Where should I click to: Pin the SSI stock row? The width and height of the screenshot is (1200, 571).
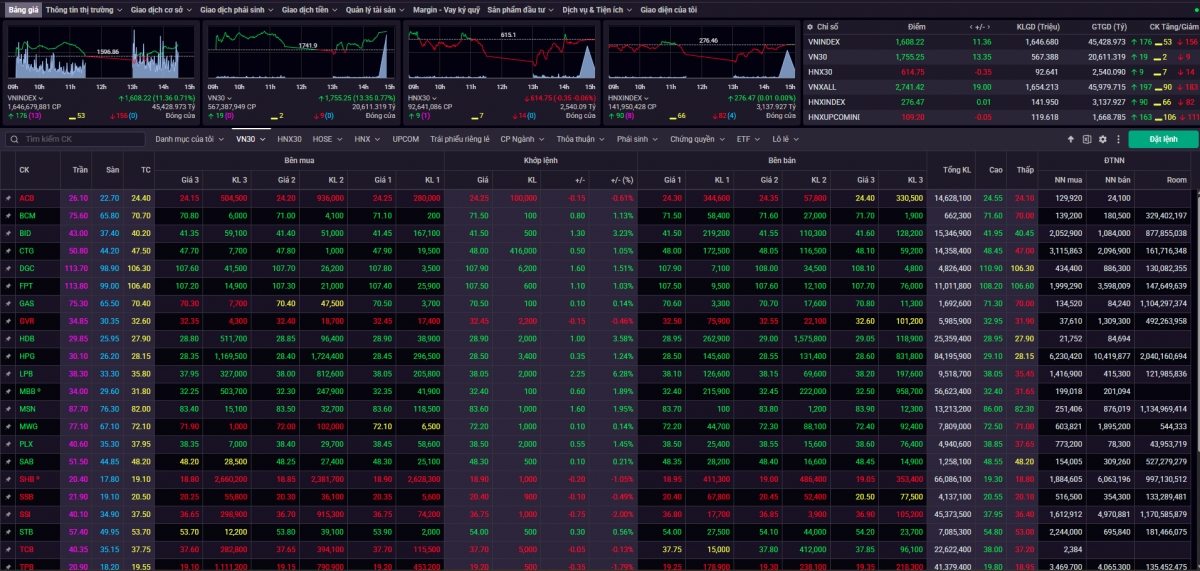pos(8,514)
